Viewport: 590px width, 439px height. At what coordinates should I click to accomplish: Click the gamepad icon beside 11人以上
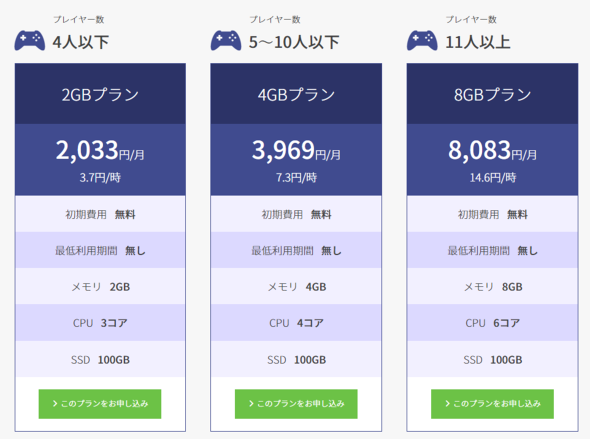click(x=422, y=40)
